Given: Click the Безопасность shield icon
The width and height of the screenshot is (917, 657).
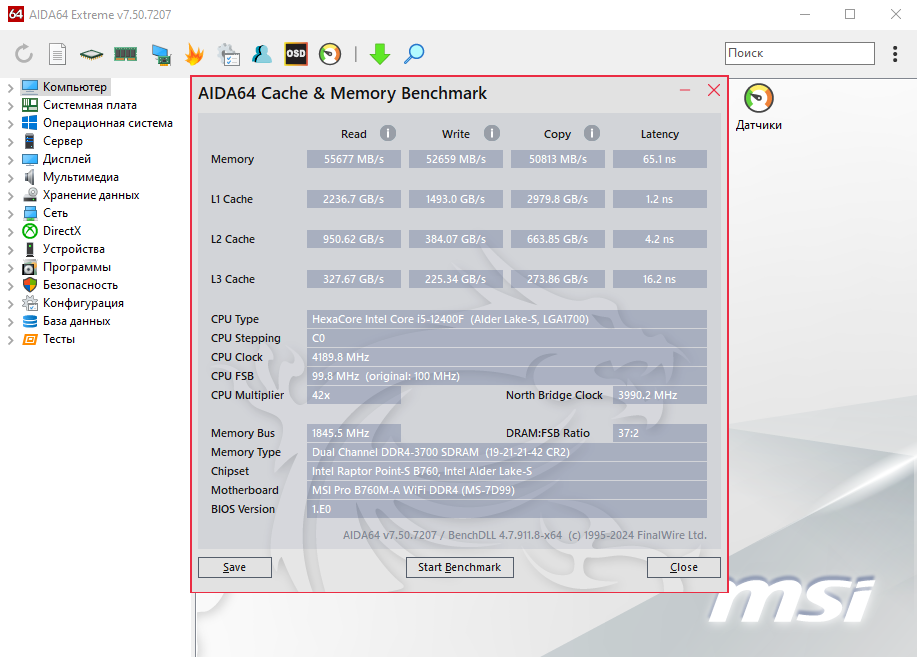Looking at the screenshot, I should (x=30, y=285).
